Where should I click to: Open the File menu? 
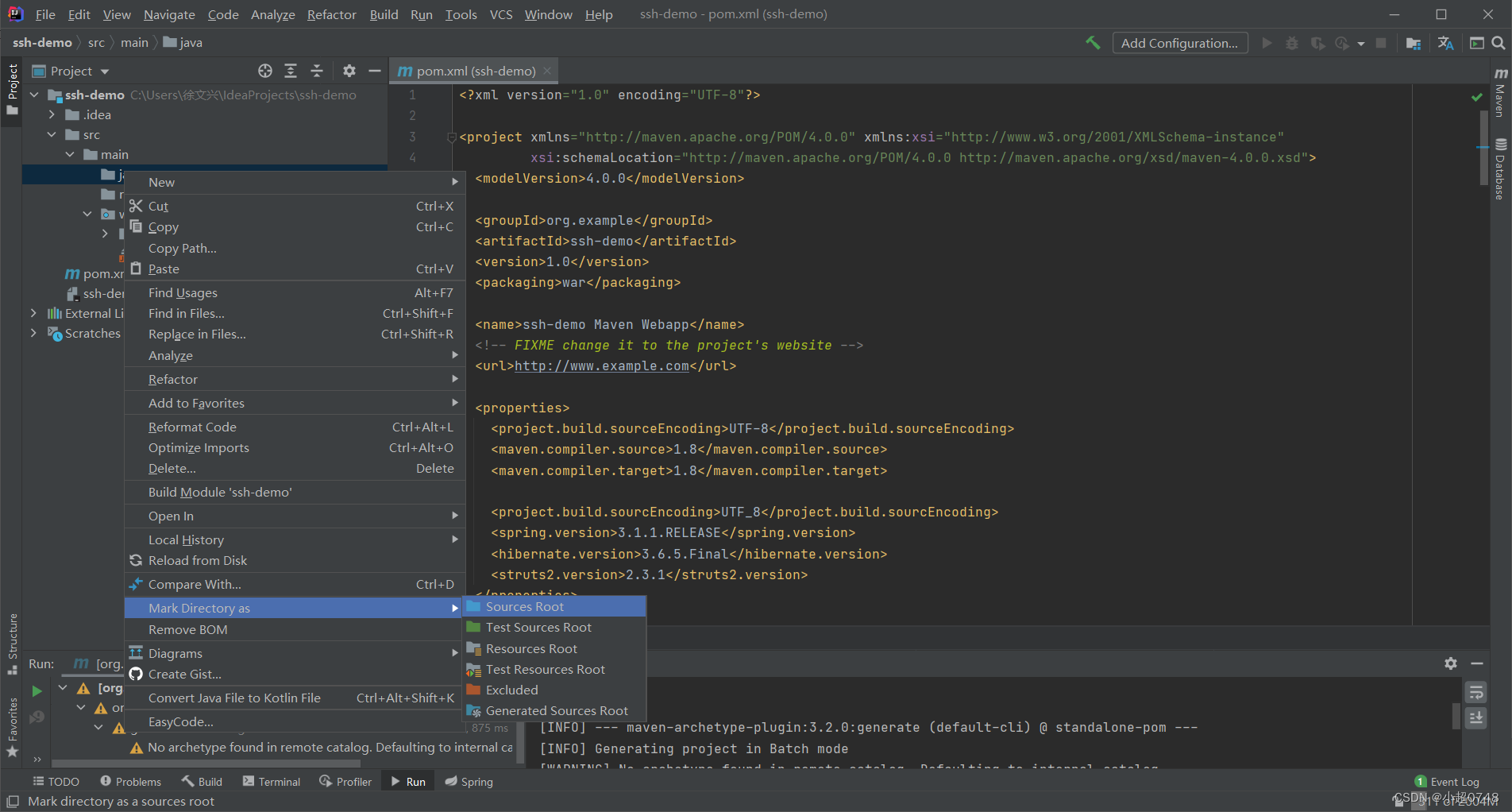45,14
